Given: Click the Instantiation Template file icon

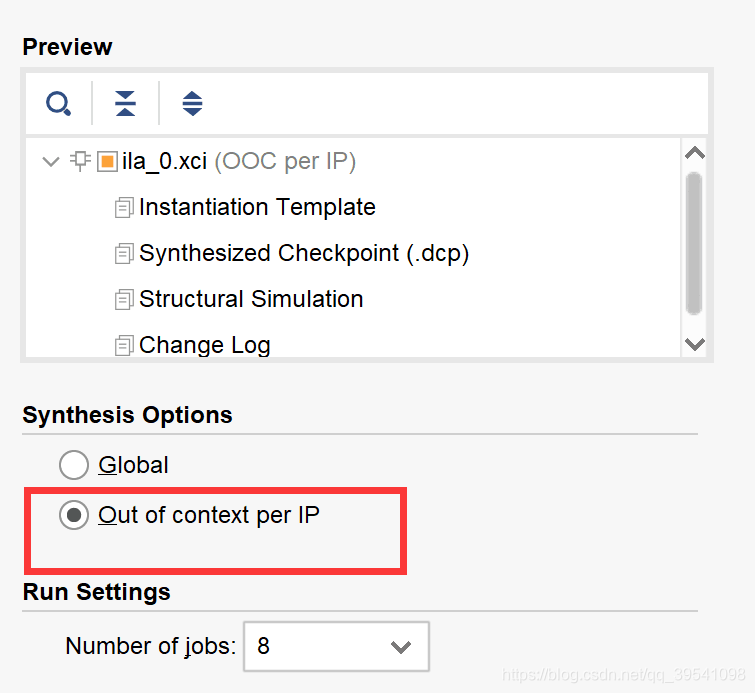Looking at the screenshot, I should pyautogui.click(x=124, y=208).
